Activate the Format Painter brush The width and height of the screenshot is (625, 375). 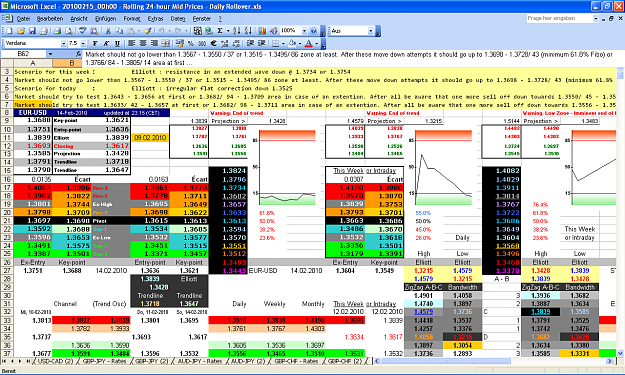coord(148,31)
